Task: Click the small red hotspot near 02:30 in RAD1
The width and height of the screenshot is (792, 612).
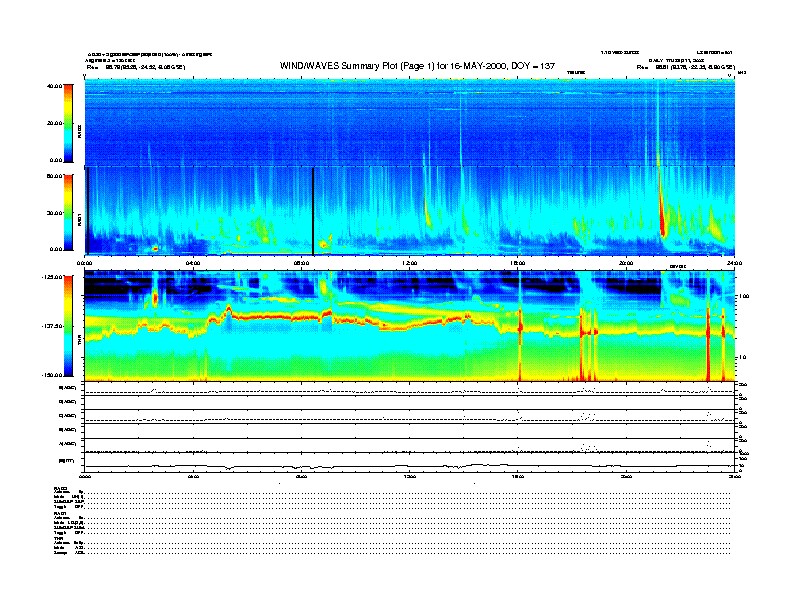Action: tap(155, 248)
